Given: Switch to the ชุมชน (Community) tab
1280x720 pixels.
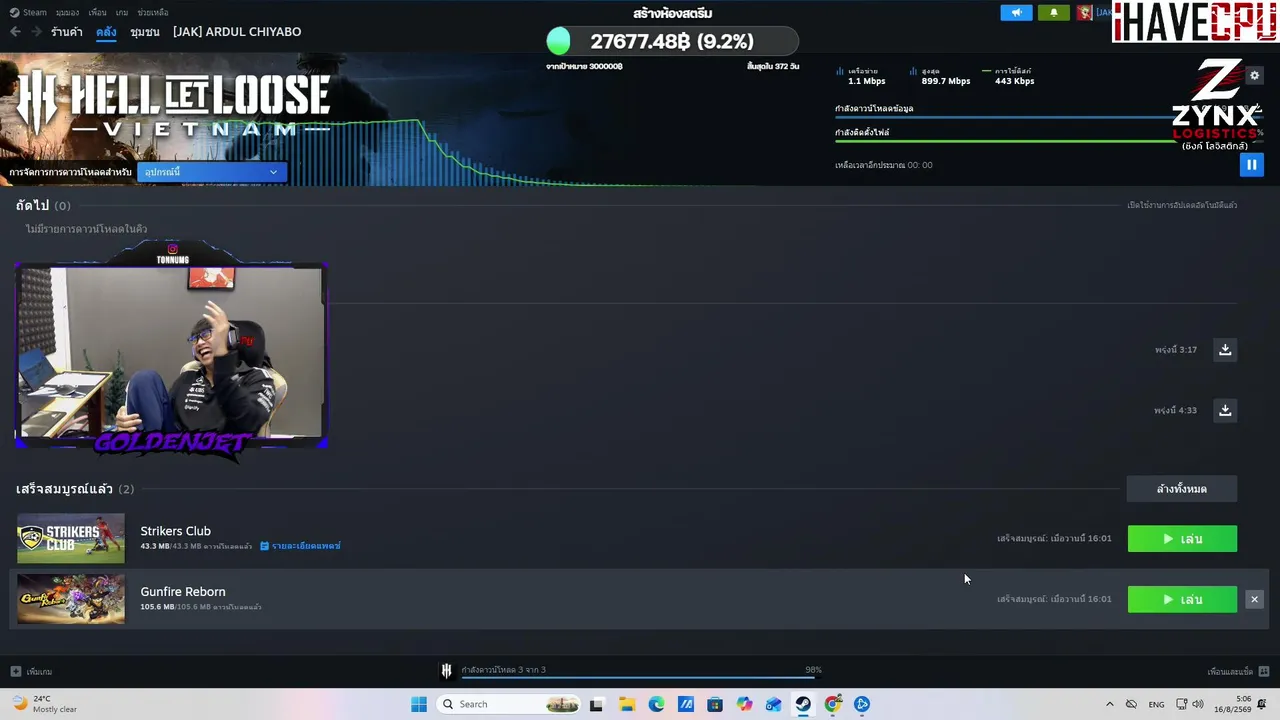Looking at the screenshot, I should coord(145,32).
